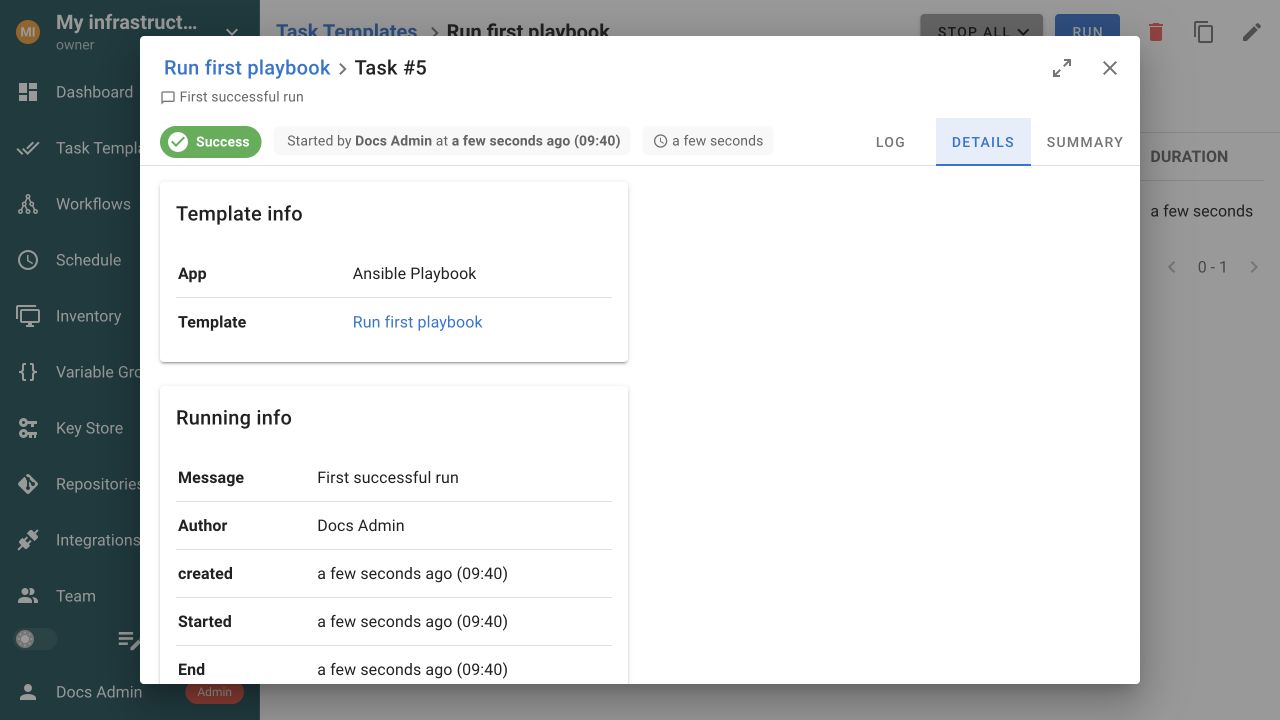
Task: Switch to the LOG tab
Action: (890, 142)
